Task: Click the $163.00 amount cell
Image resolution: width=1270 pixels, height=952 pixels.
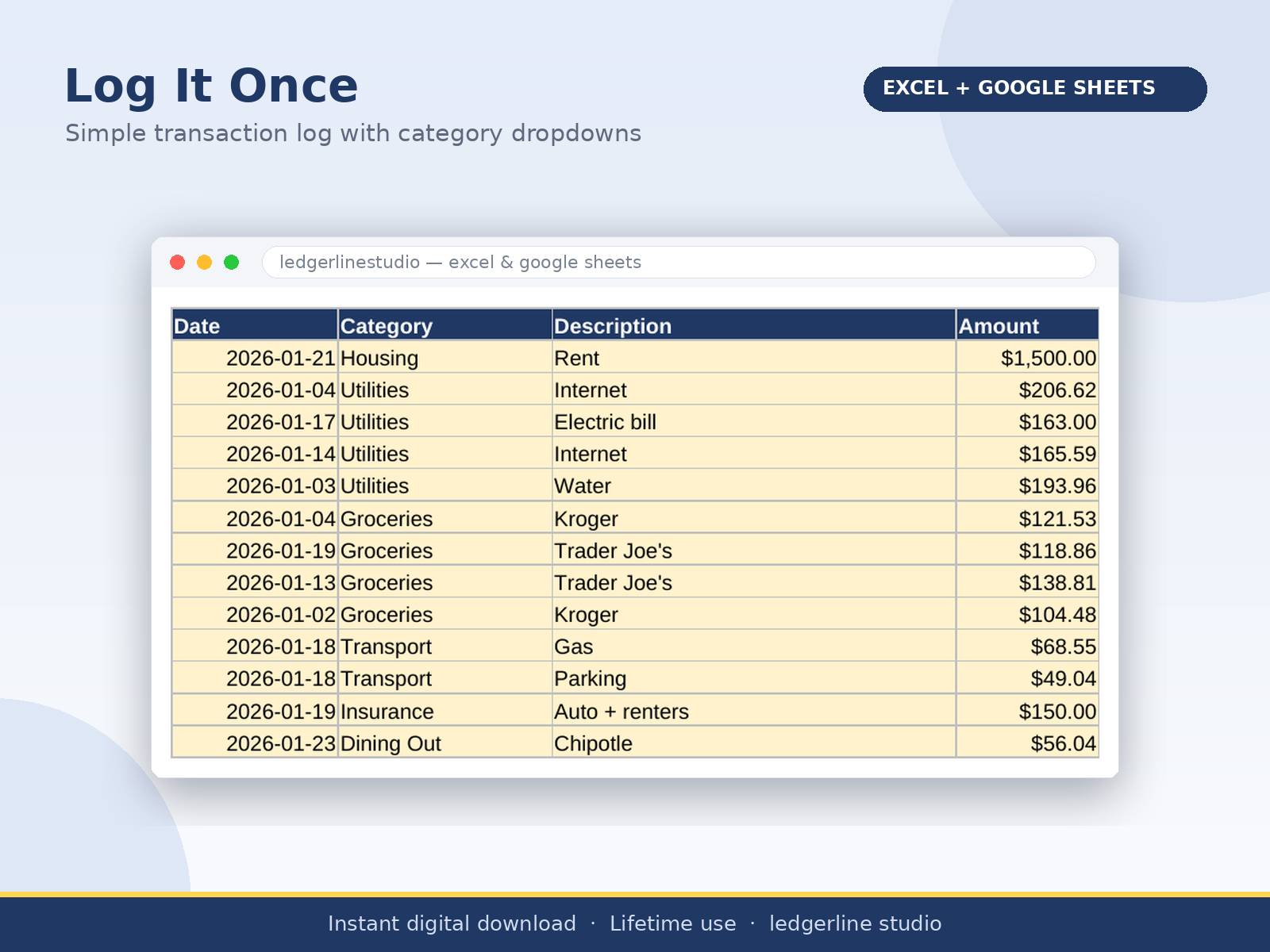Action: pyautogui.click(x=1028, y=421)
